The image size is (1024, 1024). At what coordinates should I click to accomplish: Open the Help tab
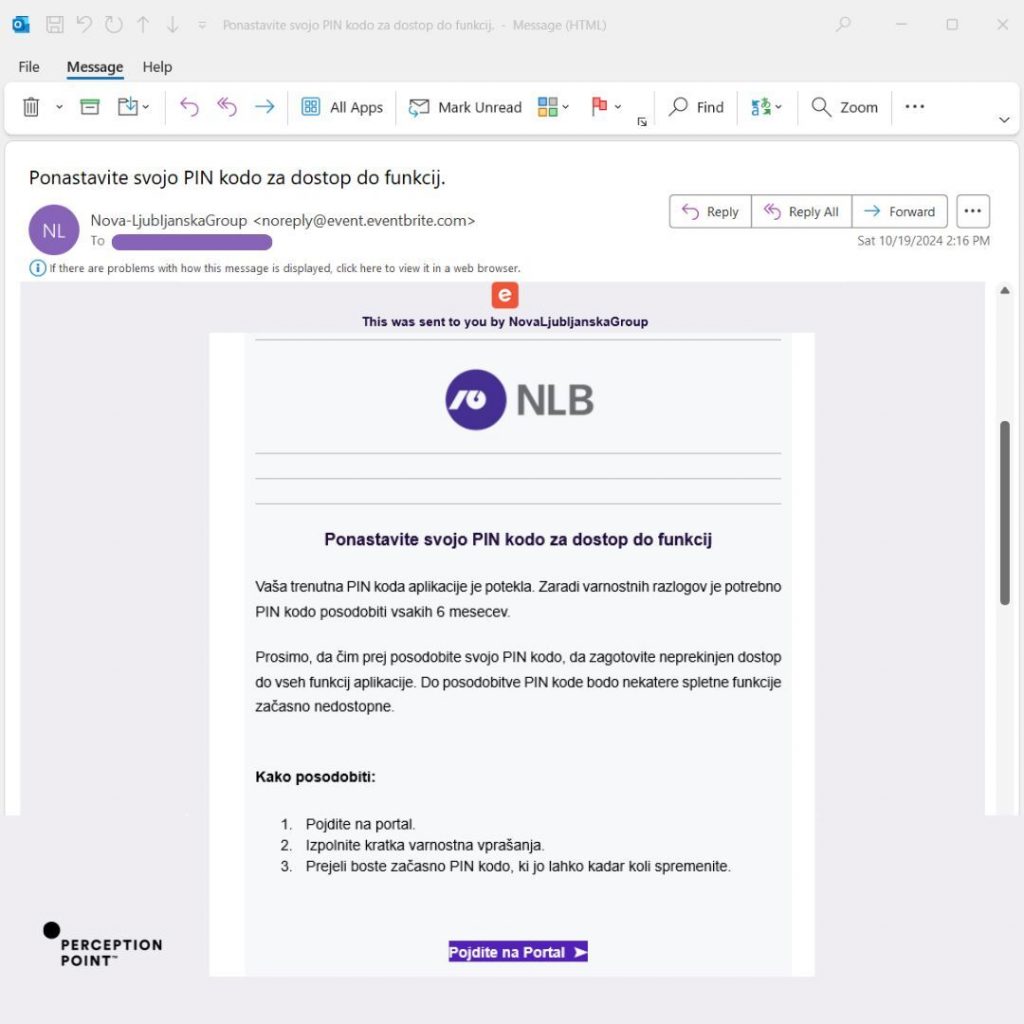(x=157, y=67)
